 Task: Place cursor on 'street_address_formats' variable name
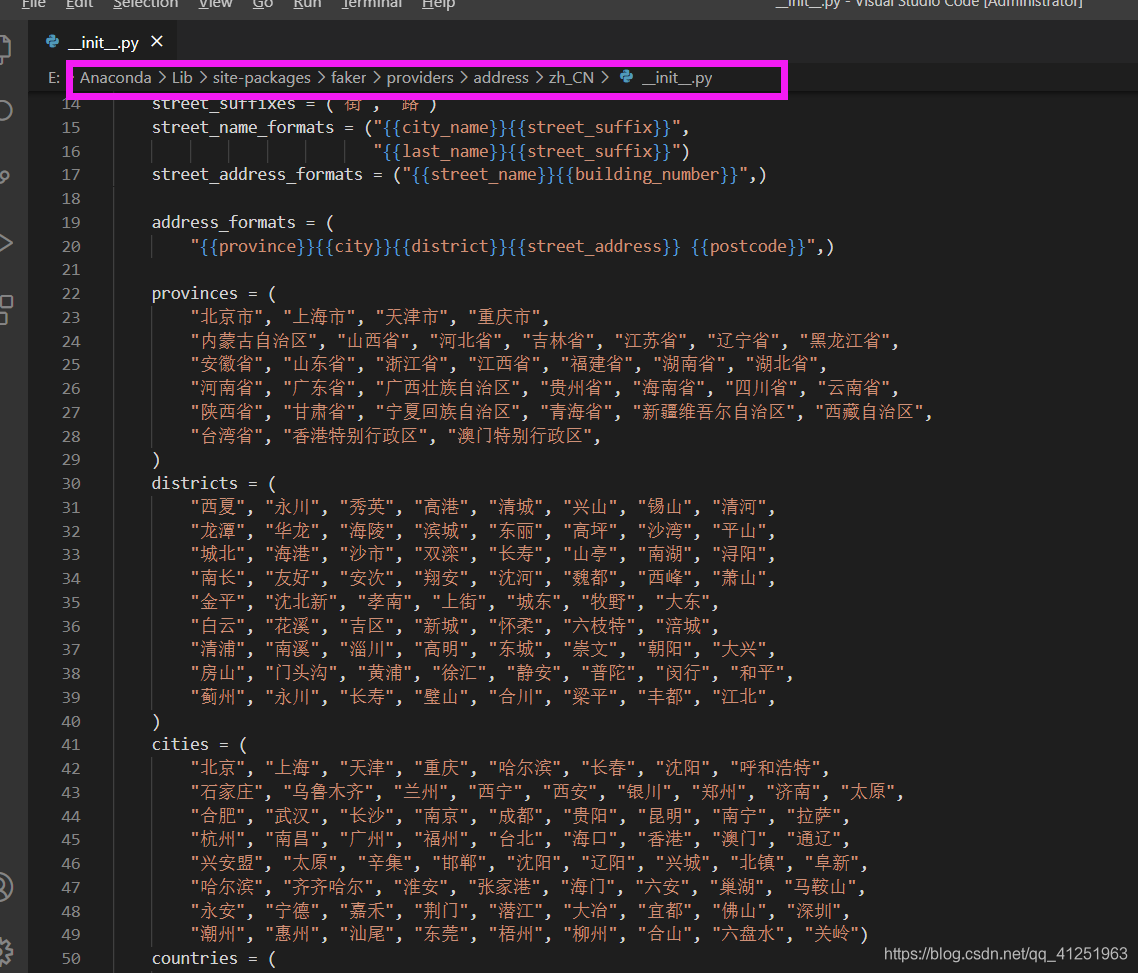(x=257, y=175)
